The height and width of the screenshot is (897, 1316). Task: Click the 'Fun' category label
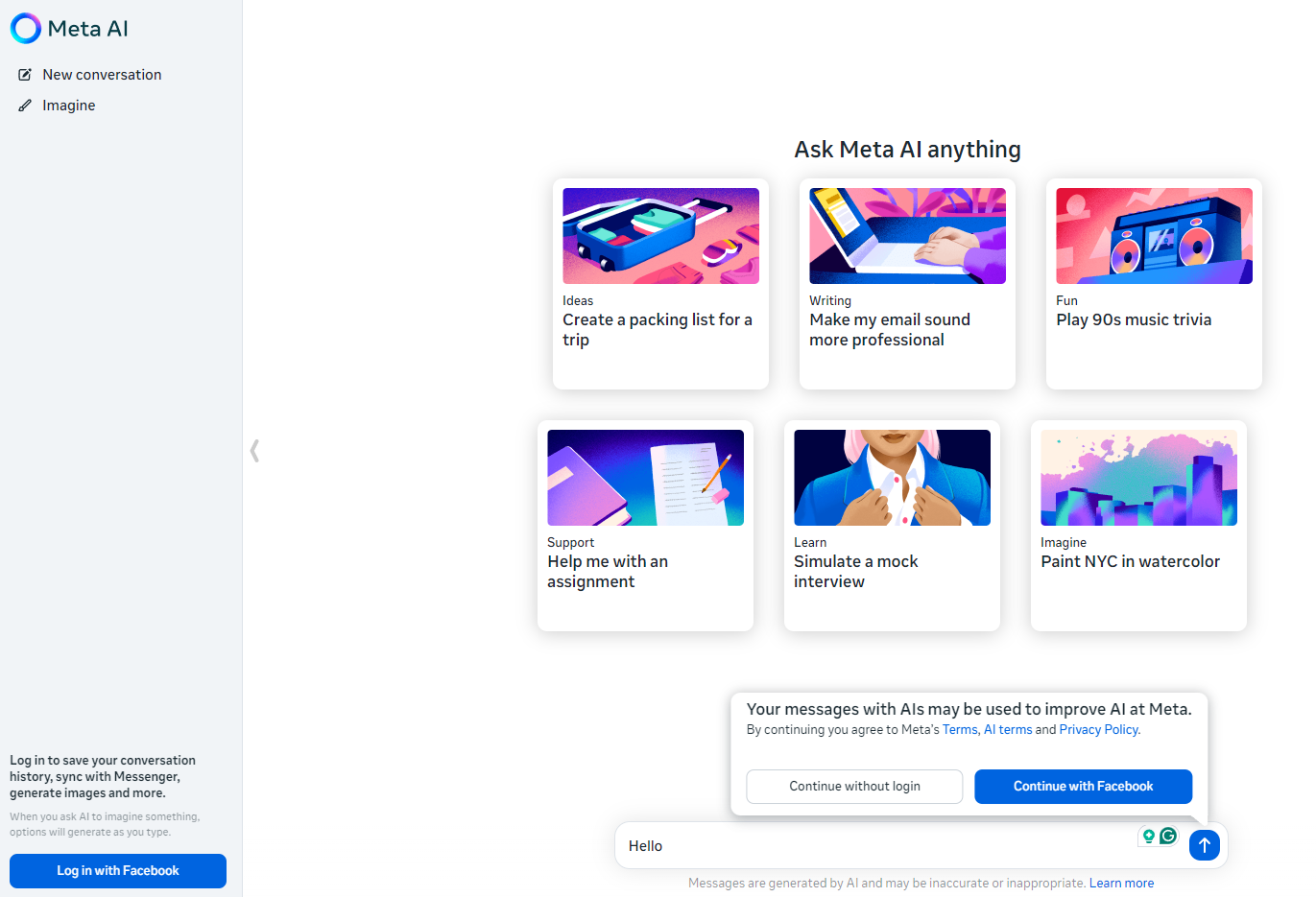coord(1066,301)
